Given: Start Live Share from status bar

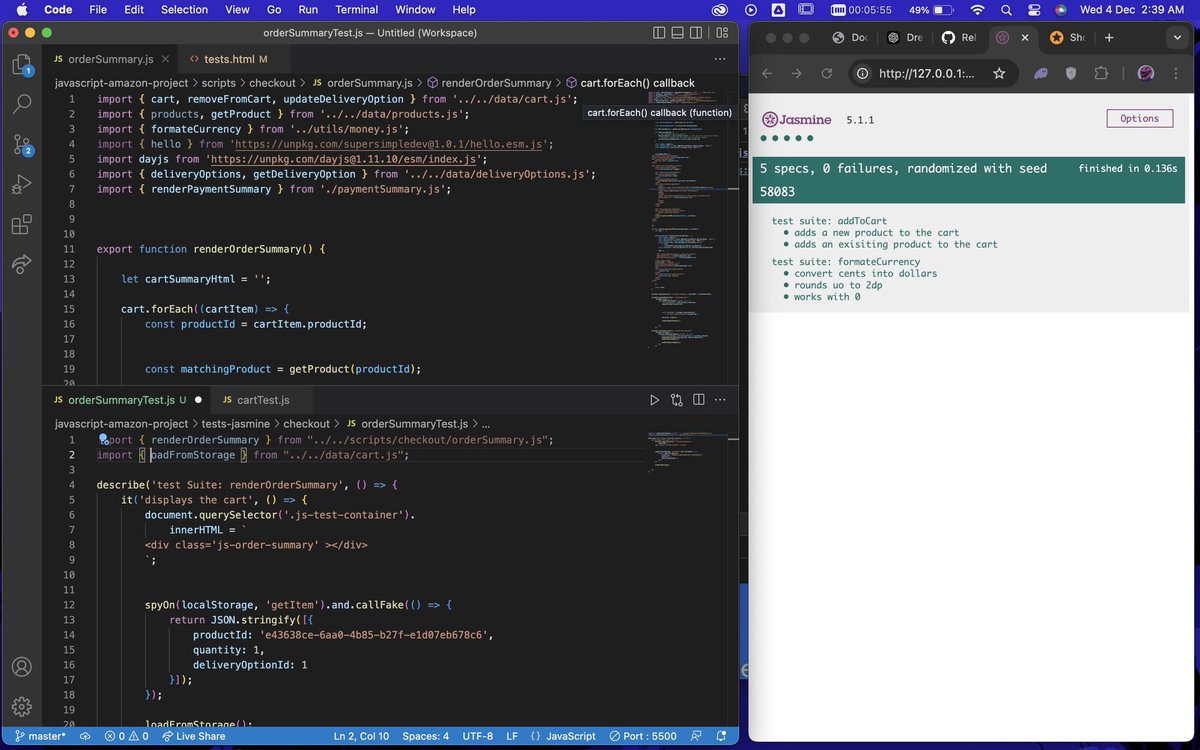Looking at the screenshot, I should (192, 736).
